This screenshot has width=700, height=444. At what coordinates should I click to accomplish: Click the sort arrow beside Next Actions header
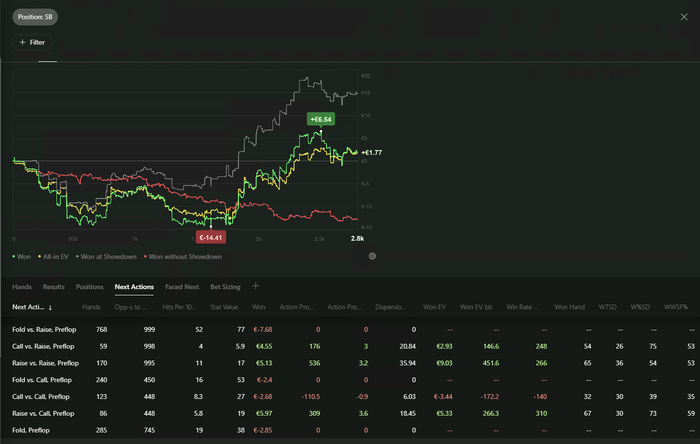pyautogui.click(x=50, y=307)
